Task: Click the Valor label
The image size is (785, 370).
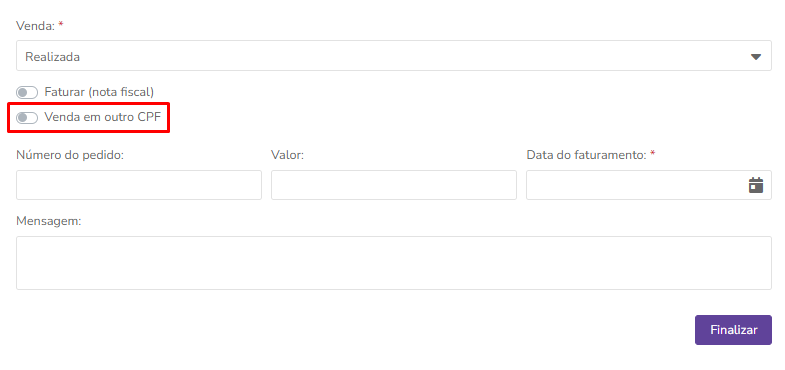Action: pos(288,155)
